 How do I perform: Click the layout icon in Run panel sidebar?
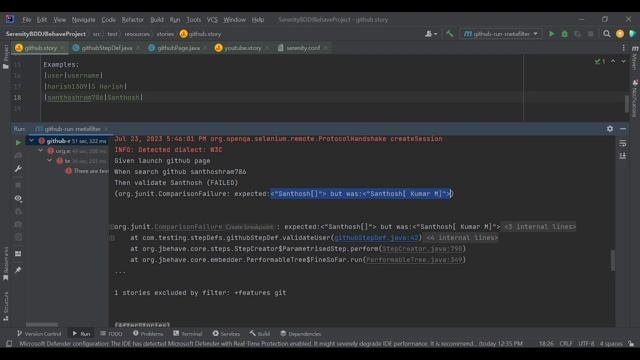tap(18, 253)
